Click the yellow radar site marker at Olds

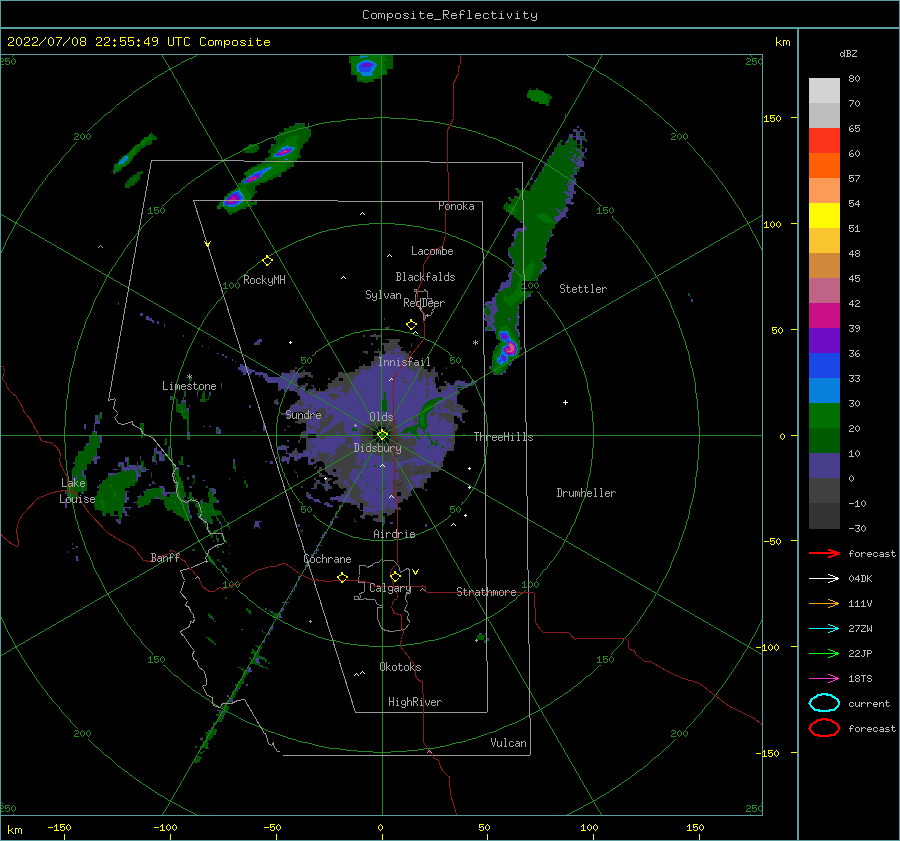point(382,435)
